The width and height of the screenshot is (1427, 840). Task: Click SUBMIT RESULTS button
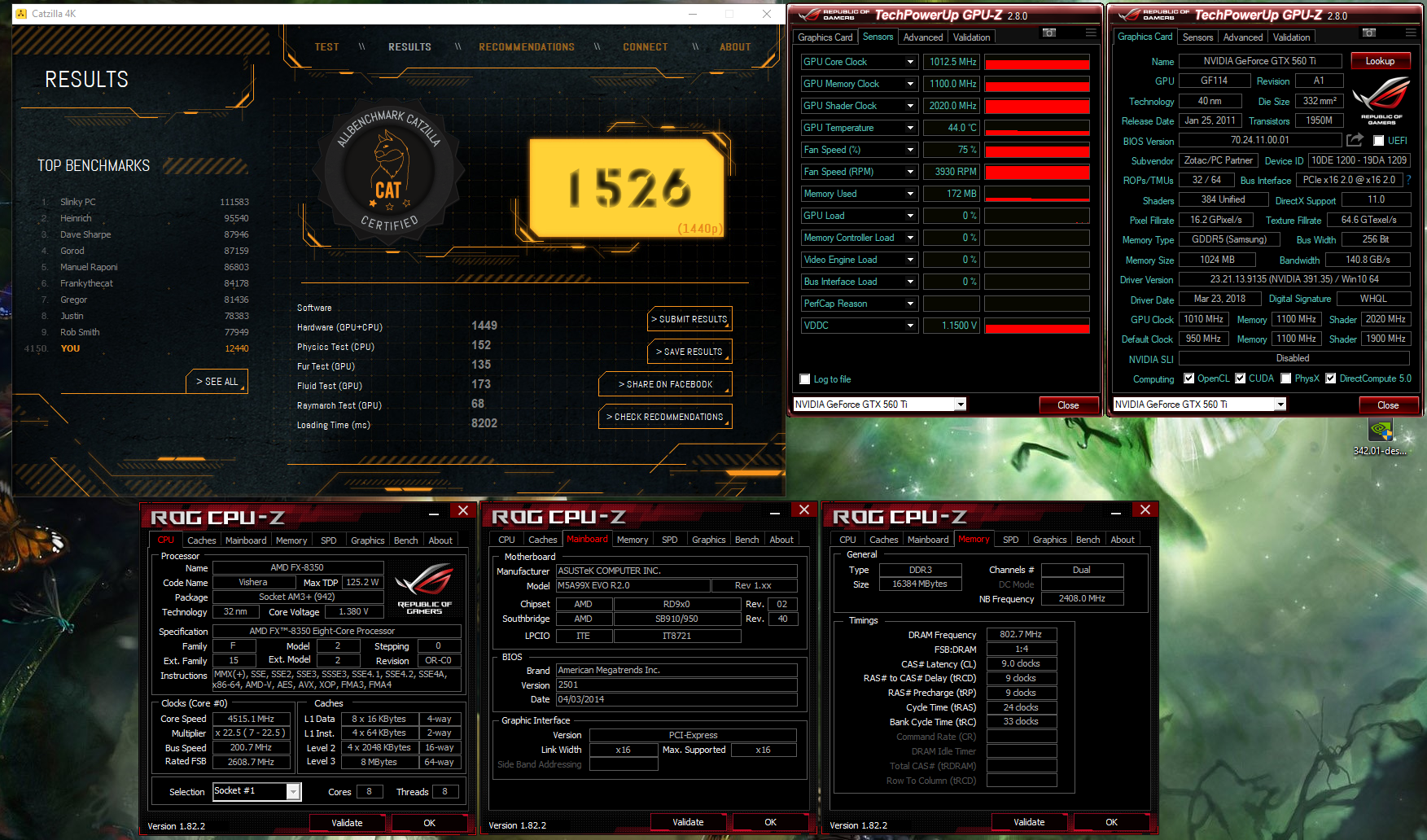pyautogui.click(x=690, y=319)
